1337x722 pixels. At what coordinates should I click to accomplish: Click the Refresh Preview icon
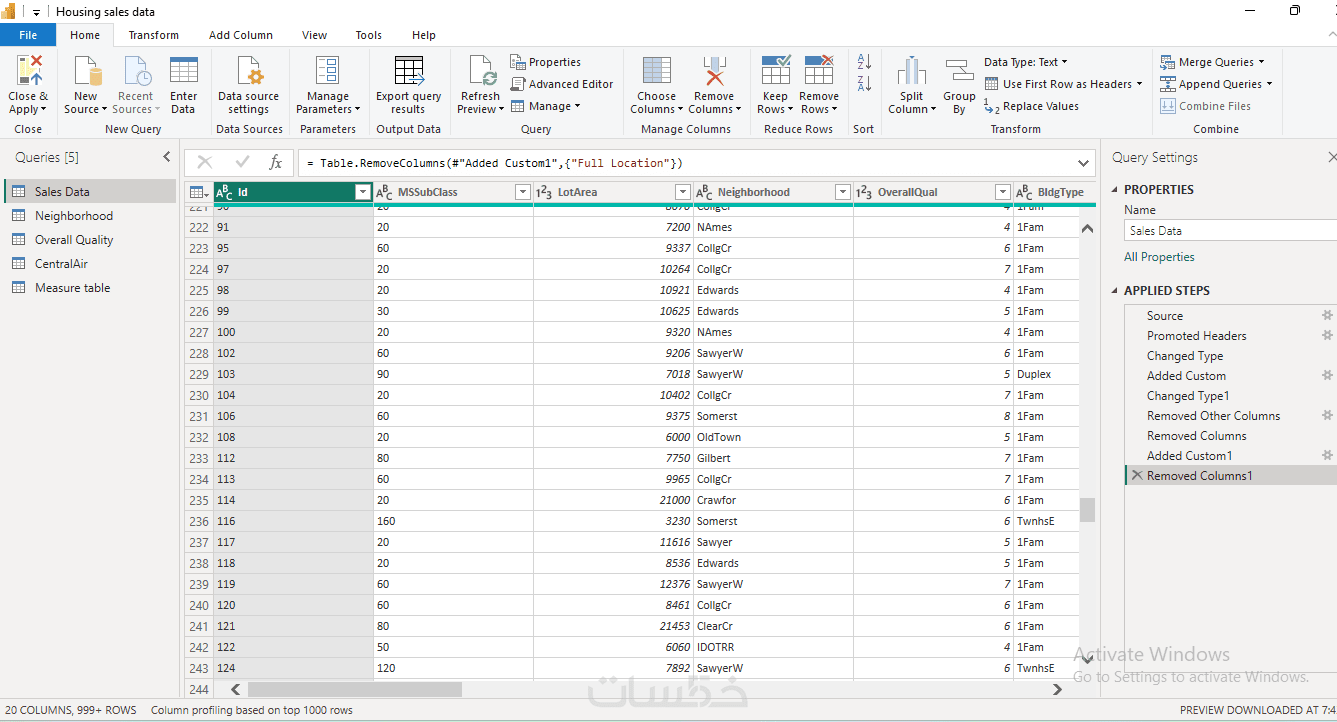click(481, 72)
